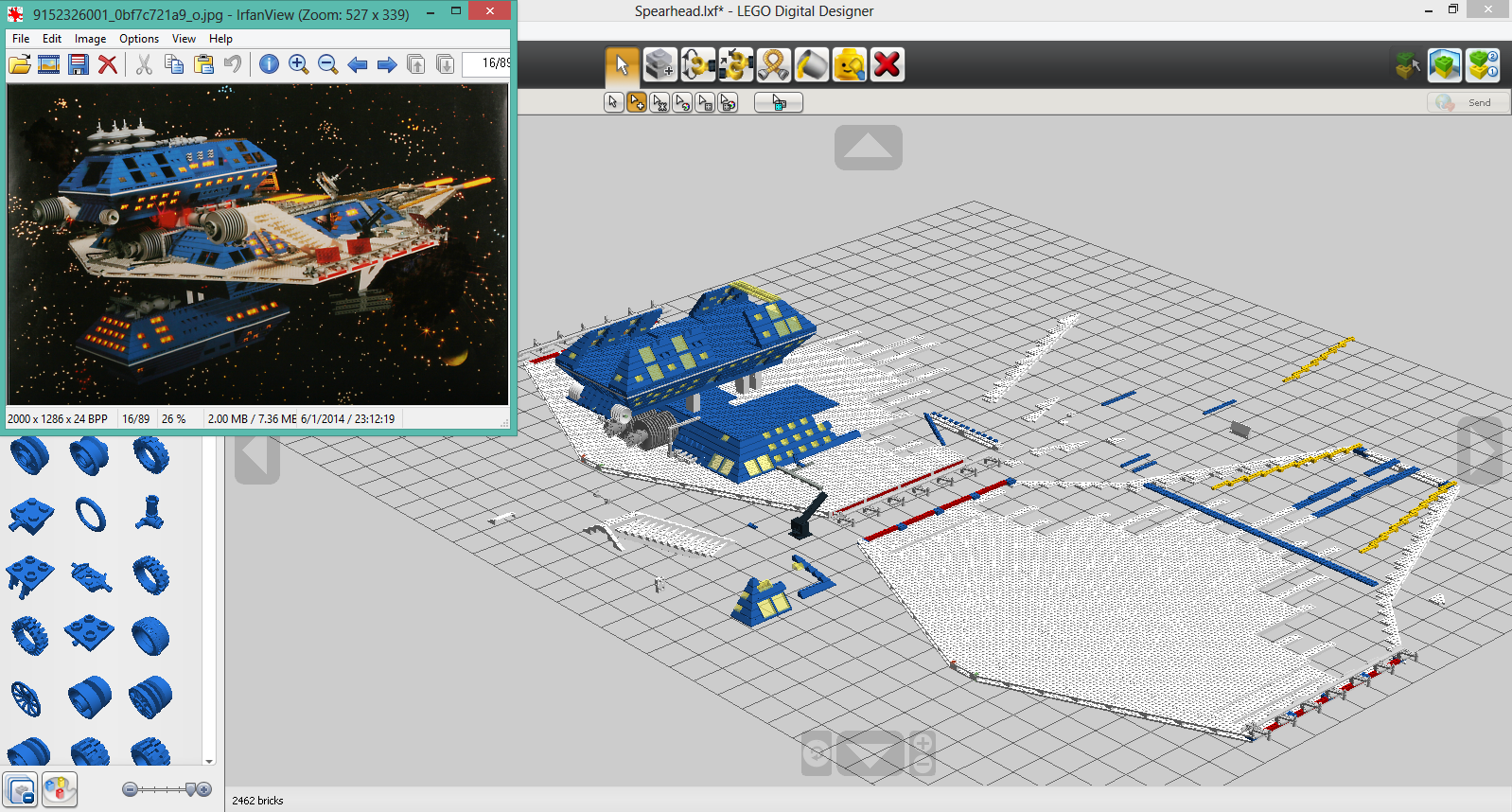Go to next image in IrfanView
Viewport: 1512px width, 812px height.
tap(387, 64)
